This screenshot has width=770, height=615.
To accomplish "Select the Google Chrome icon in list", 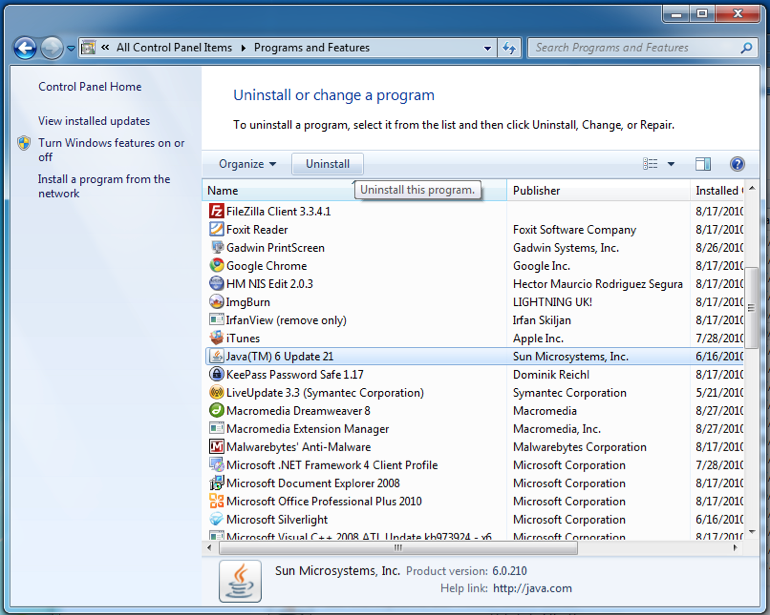I will tap(216, 266).
